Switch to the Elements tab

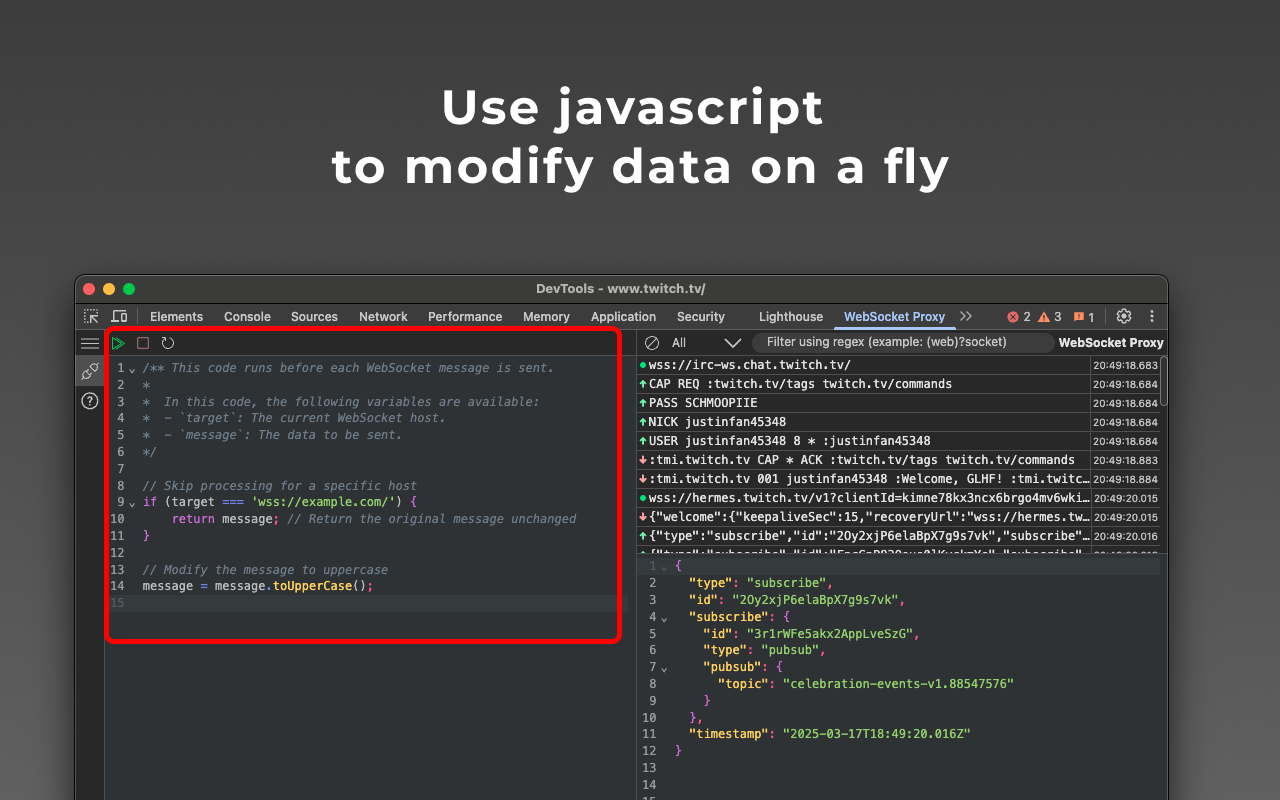tap(176, 317)
